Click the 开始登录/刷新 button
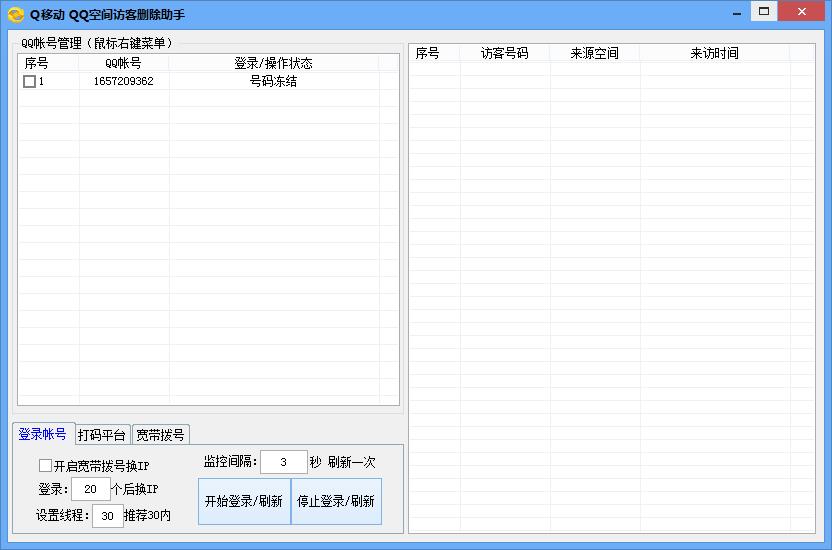The height and width of the screenshot is (550, 832). pyautogui.click(x=244, y=501)
